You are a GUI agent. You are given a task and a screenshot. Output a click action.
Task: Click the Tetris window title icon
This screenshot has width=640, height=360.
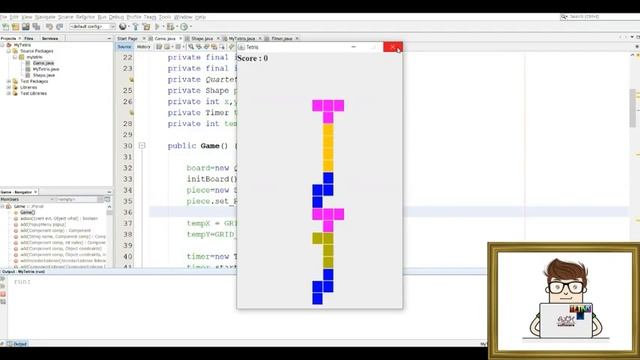click(242, 47)
